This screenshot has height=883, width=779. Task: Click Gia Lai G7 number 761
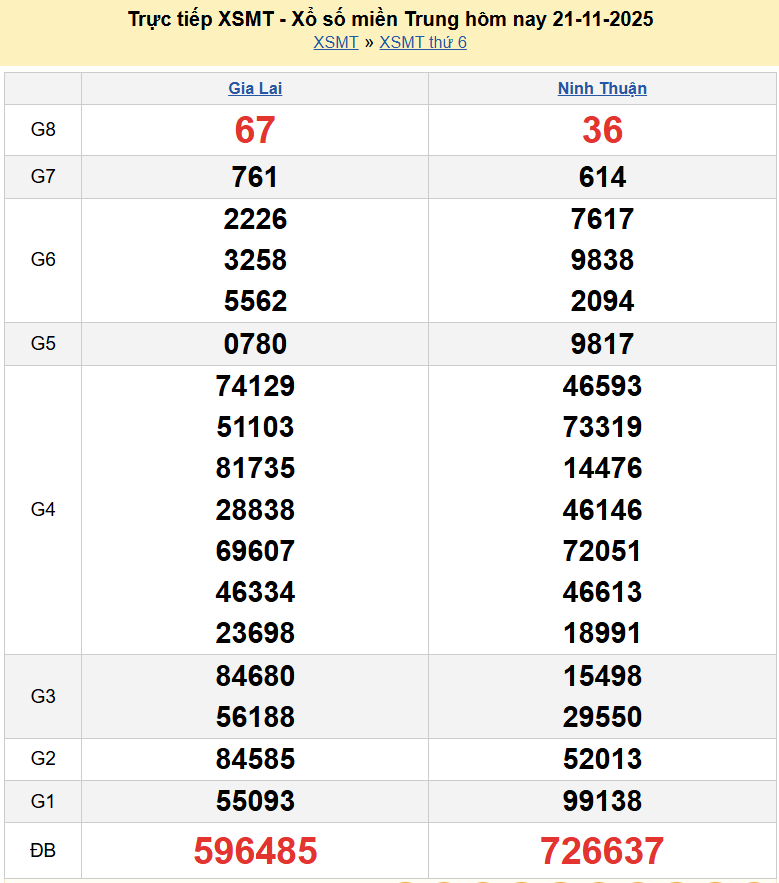(x=255, y=177)
